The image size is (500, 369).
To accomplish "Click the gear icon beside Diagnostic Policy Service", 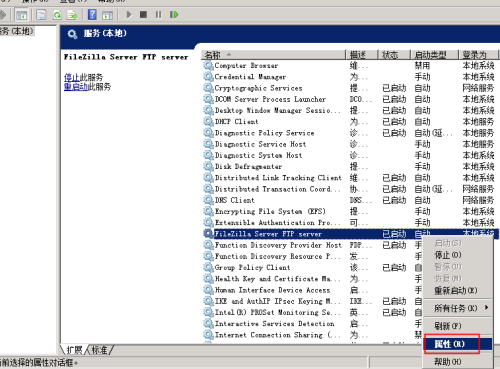I will 208,133.
